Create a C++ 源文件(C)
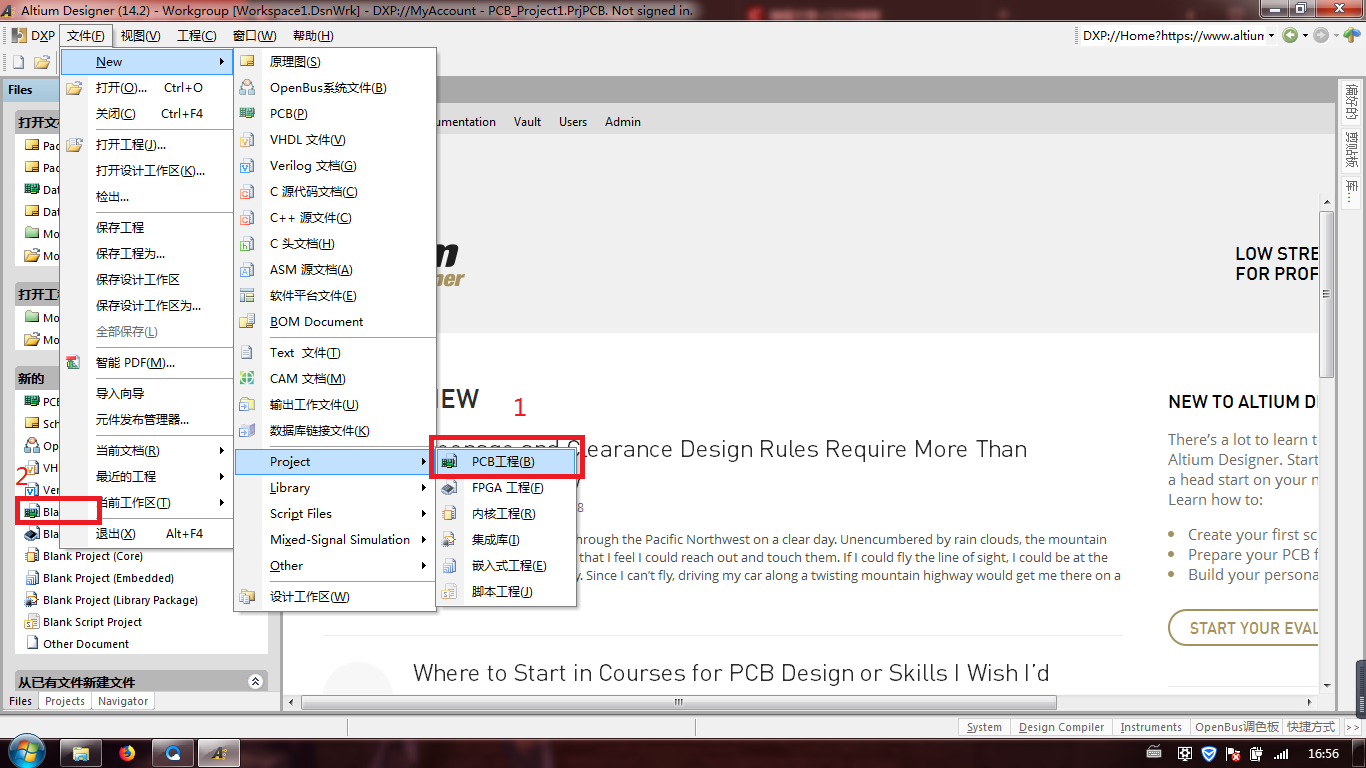The image size is (1366, 768). [x=335, y=218]
